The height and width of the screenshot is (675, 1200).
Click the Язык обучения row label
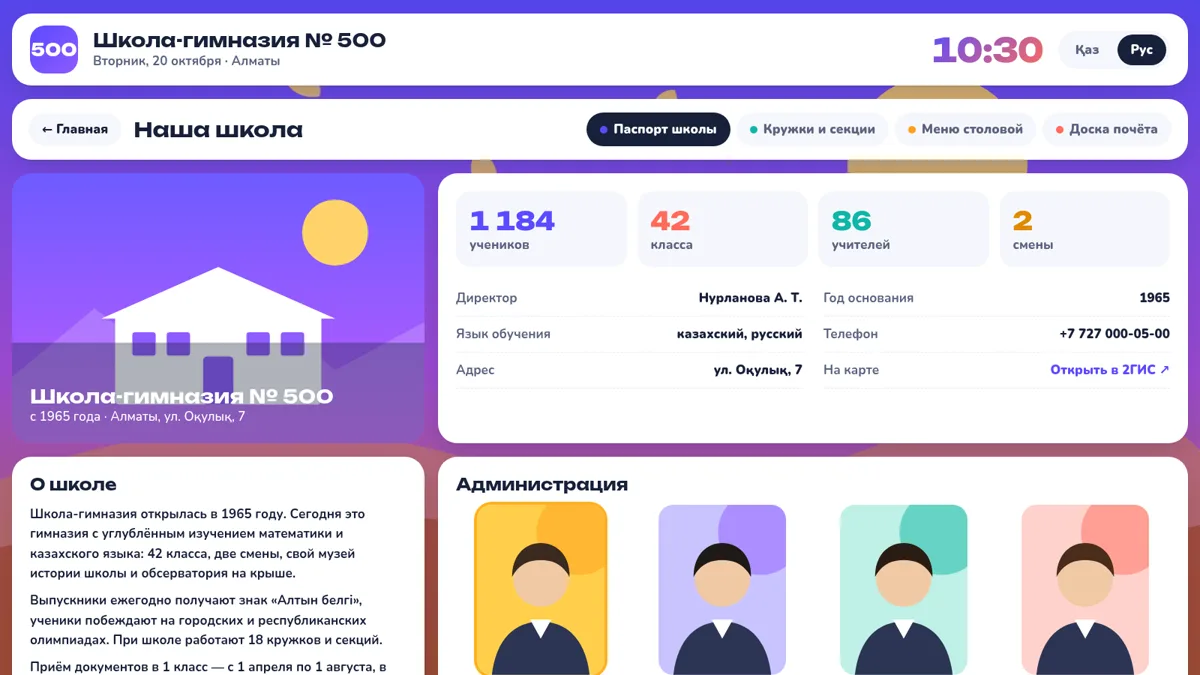tap(503, 334)
